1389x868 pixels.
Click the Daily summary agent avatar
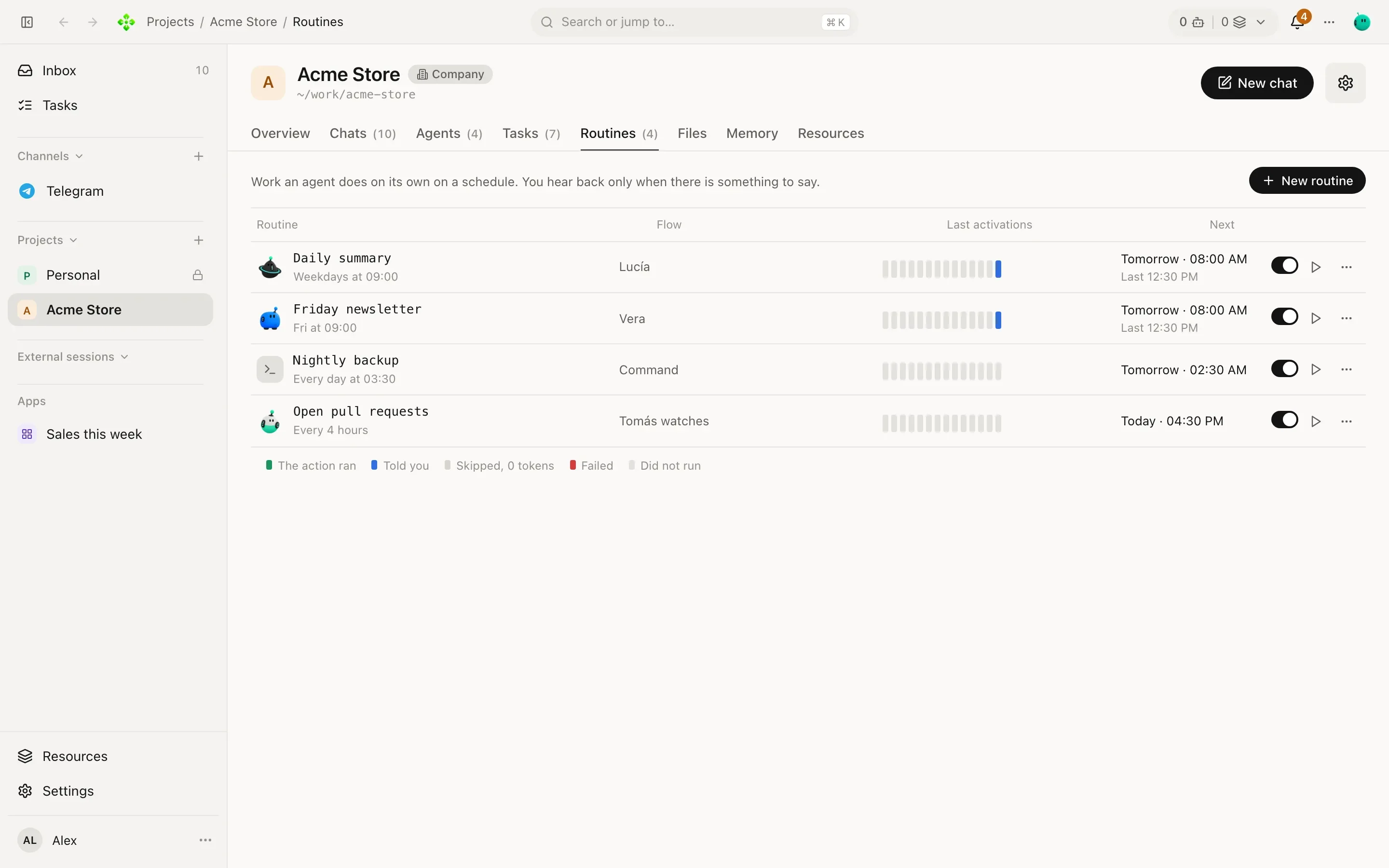270,267
